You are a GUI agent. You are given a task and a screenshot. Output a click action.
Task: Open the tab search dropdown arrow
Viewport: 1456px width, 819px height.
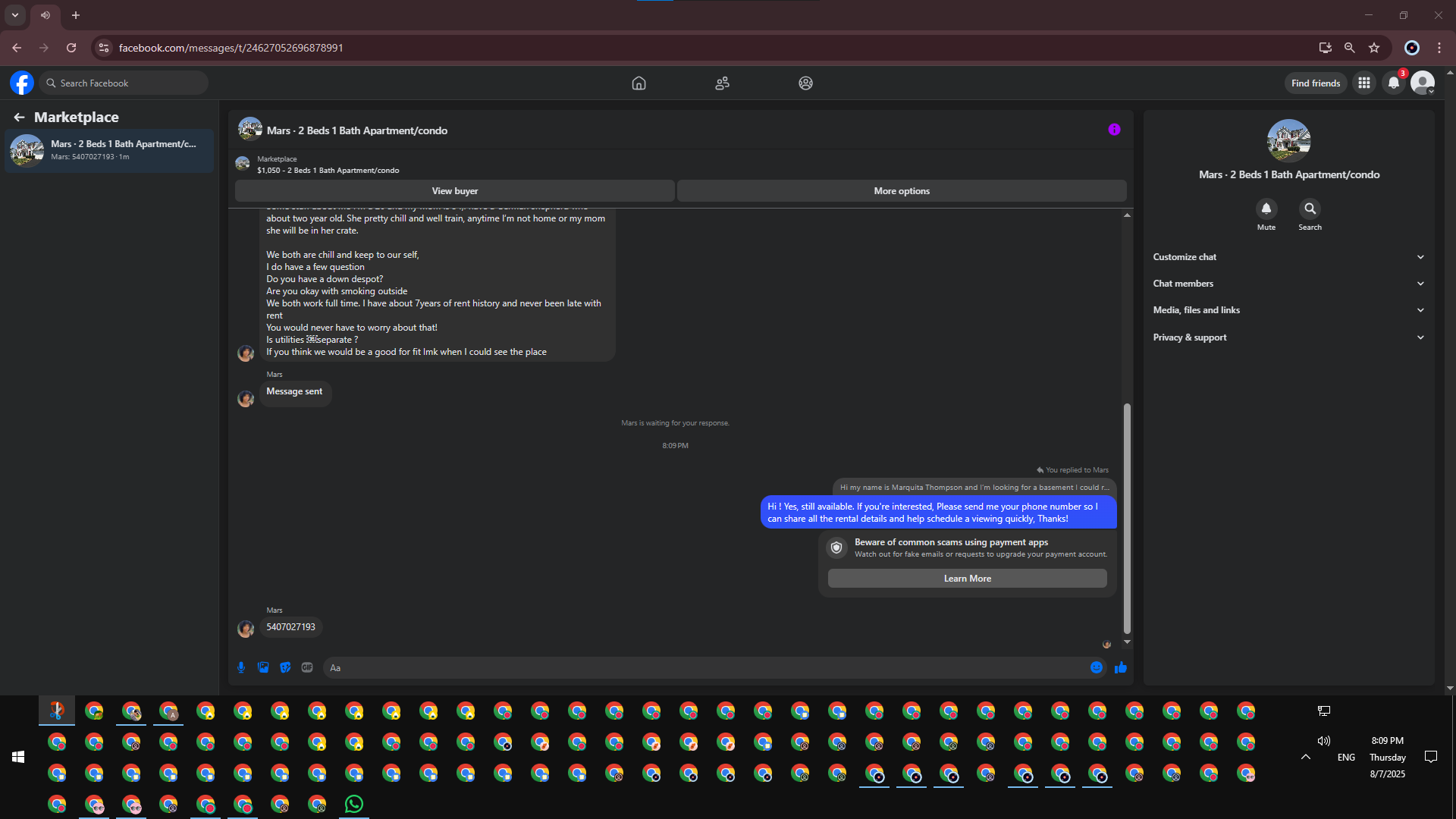(x=15, y=15)
